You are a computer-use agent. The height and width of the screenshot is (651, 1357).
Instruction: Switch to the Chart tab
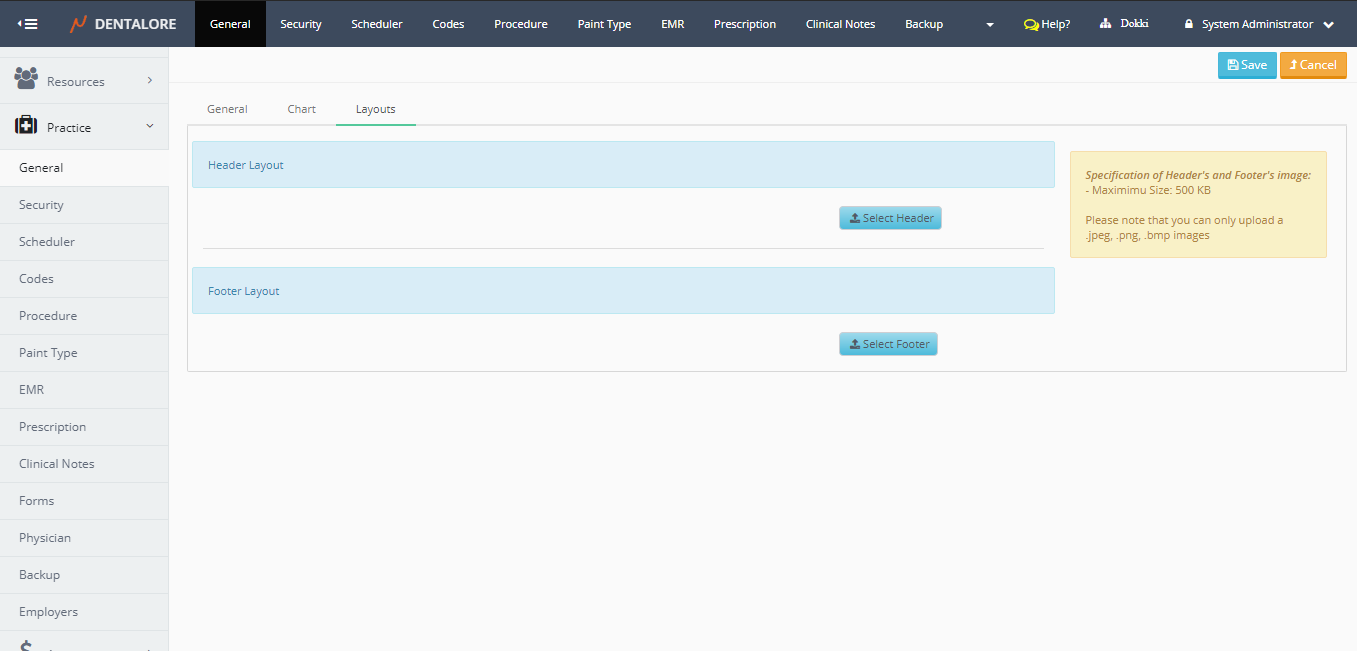click(301, 109)
